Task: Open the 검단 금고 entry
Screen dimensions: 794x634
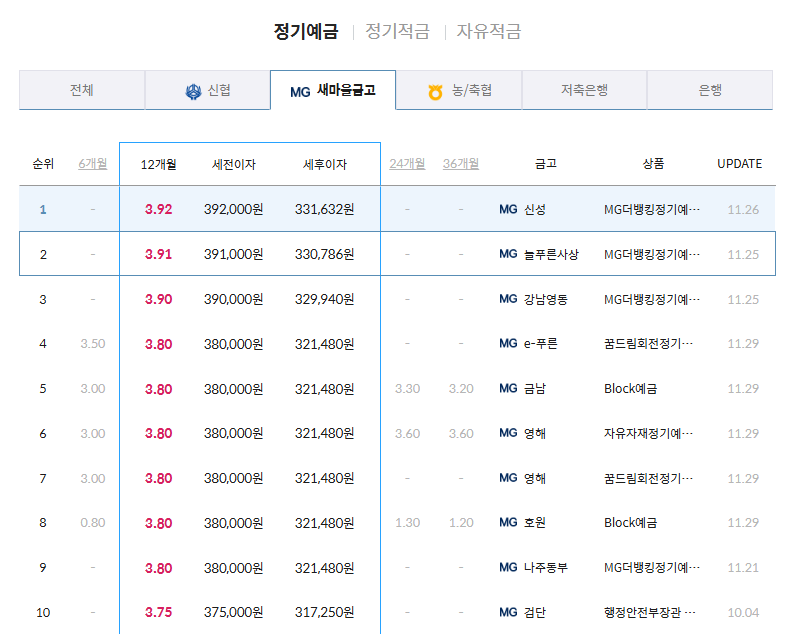Action: click(535, 613)
